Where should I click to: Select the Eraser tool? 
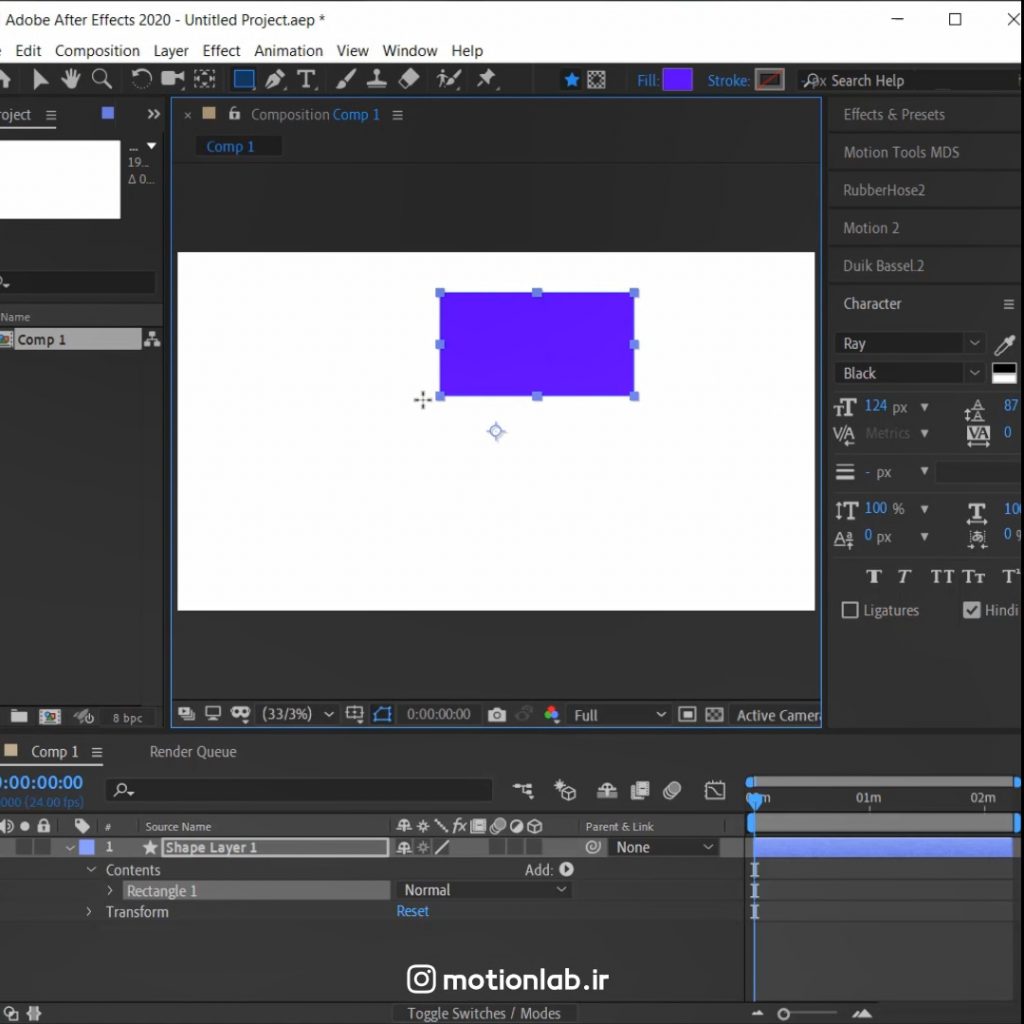(x=409, y=80)
